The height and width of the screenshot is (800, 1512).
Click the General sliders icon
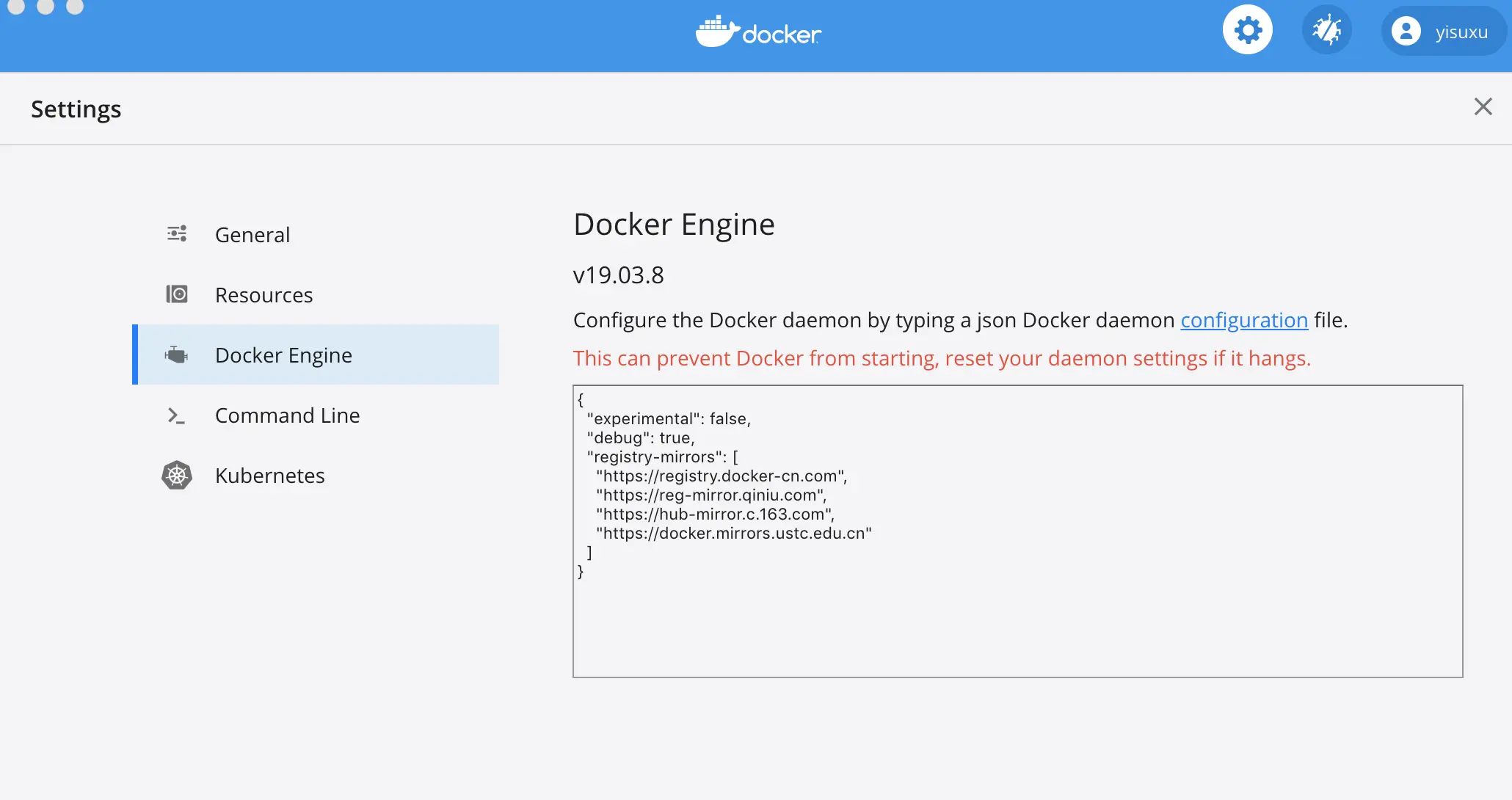tap(177, 234)
